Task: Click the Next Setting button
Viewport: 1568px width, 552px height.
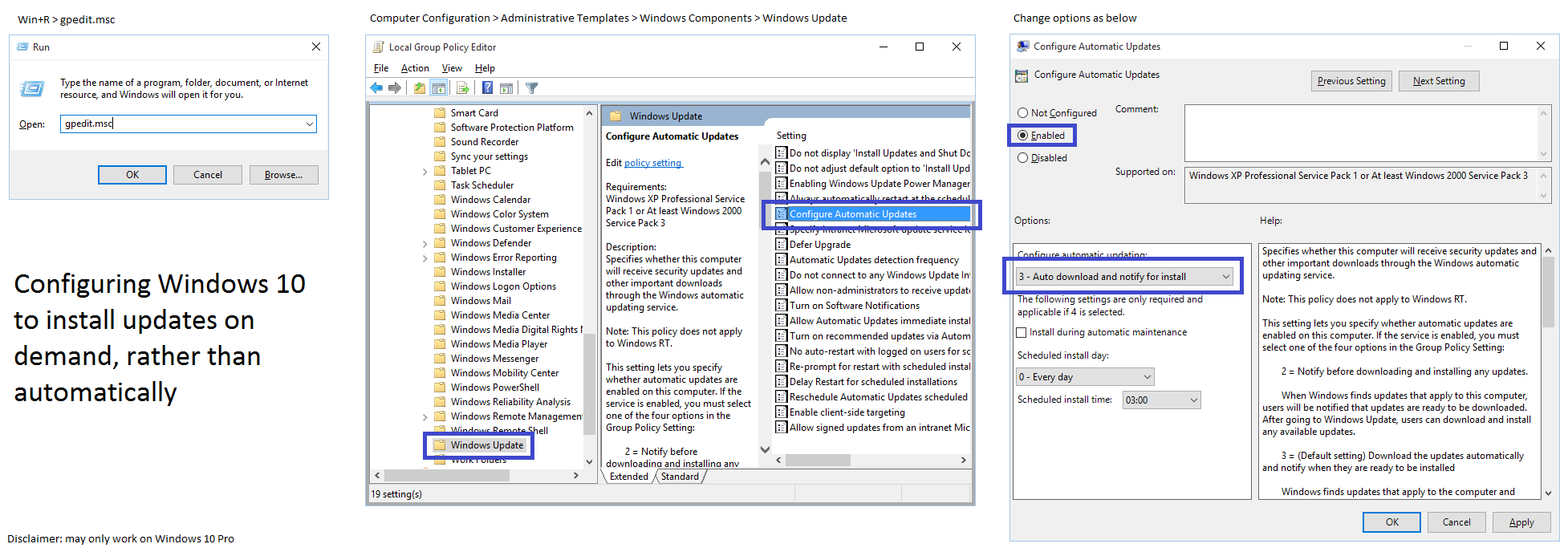Action: click(x=1438, y=81)
